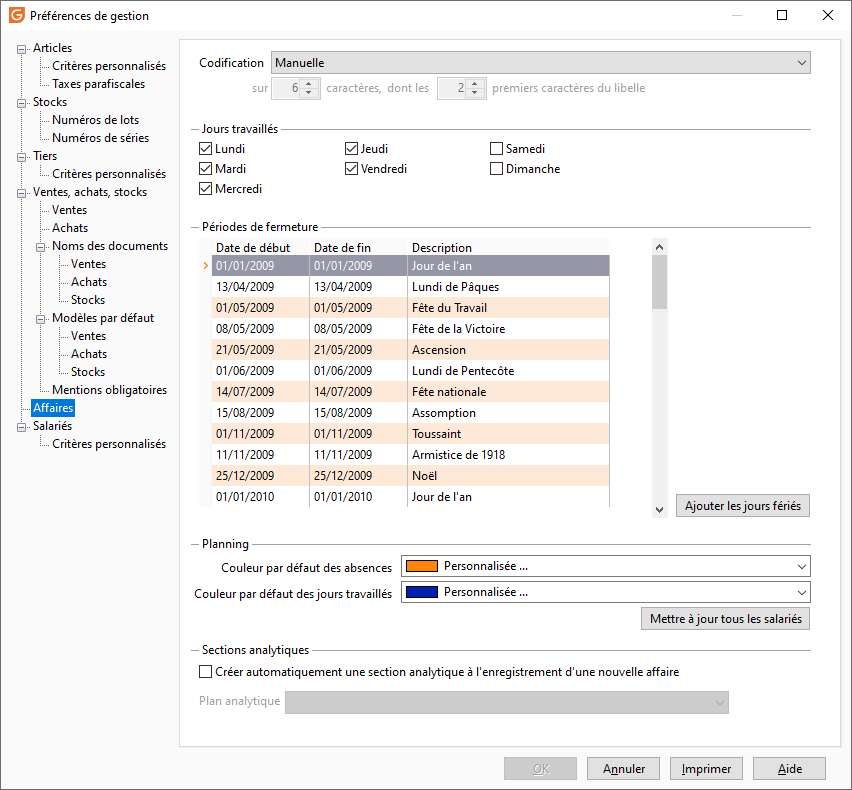Select the Lundi de Pâques row

(x=411, y=287)
